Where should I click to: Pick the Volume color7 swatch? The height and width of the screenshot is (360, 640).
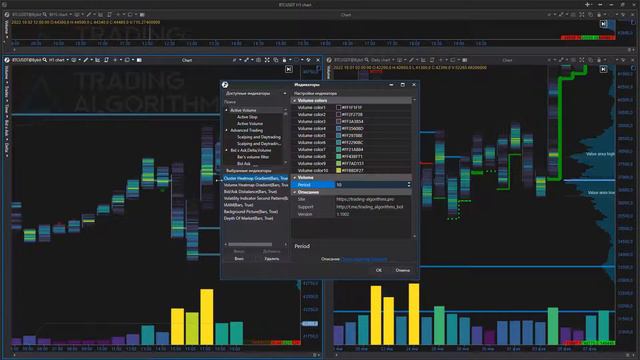coord(338,150)
